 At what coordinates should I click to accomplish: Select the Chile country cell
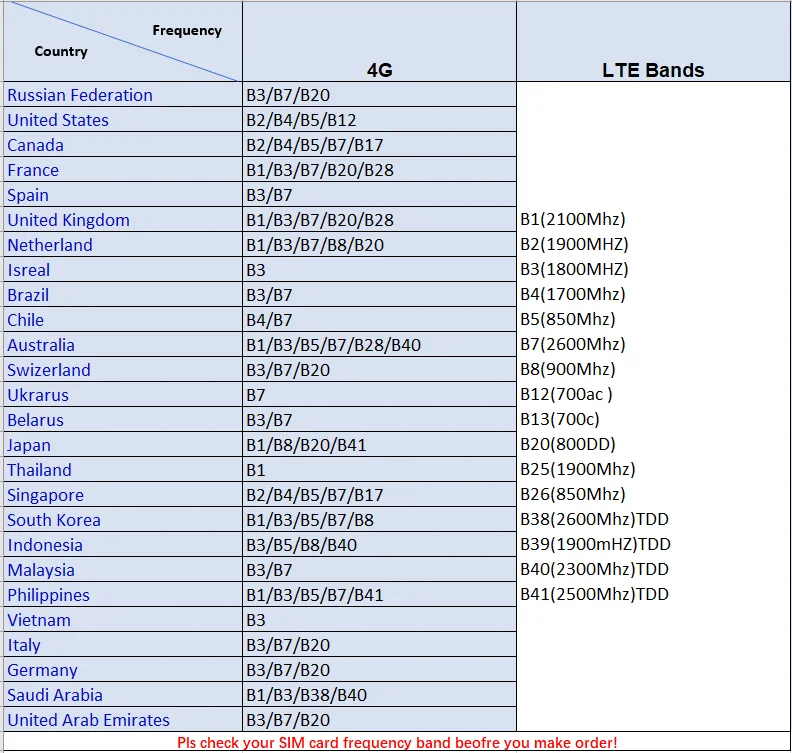(x=123, y=320)
